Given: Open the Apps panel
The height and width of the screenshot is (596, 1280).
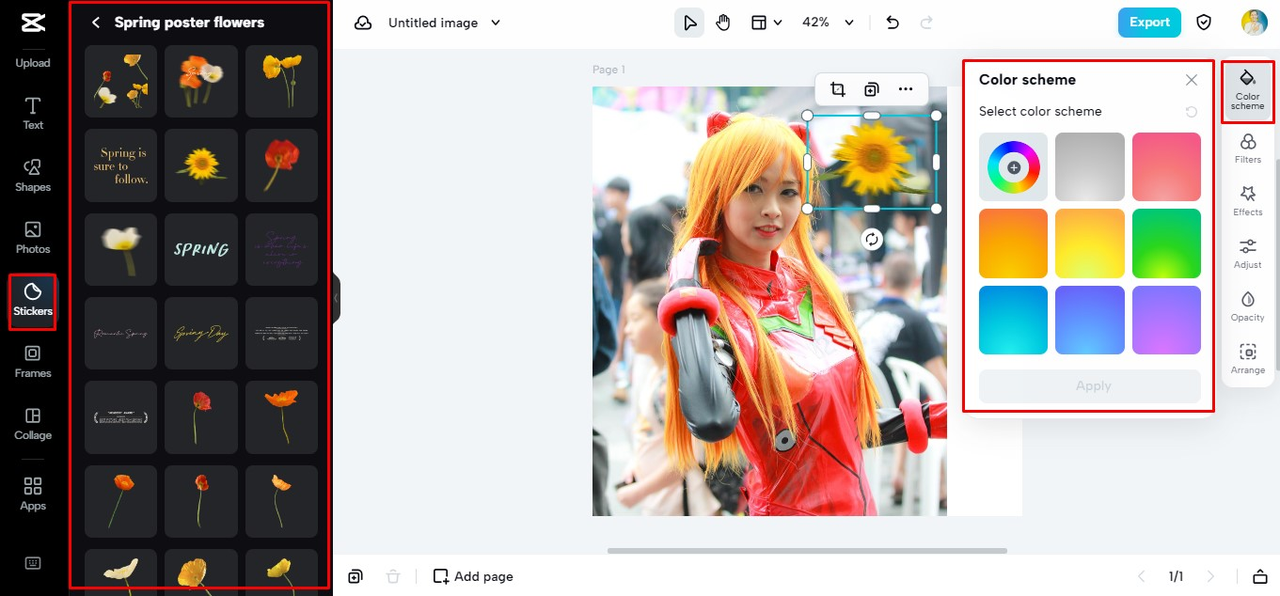Looking at the screenshot, I should click(33, 494).
